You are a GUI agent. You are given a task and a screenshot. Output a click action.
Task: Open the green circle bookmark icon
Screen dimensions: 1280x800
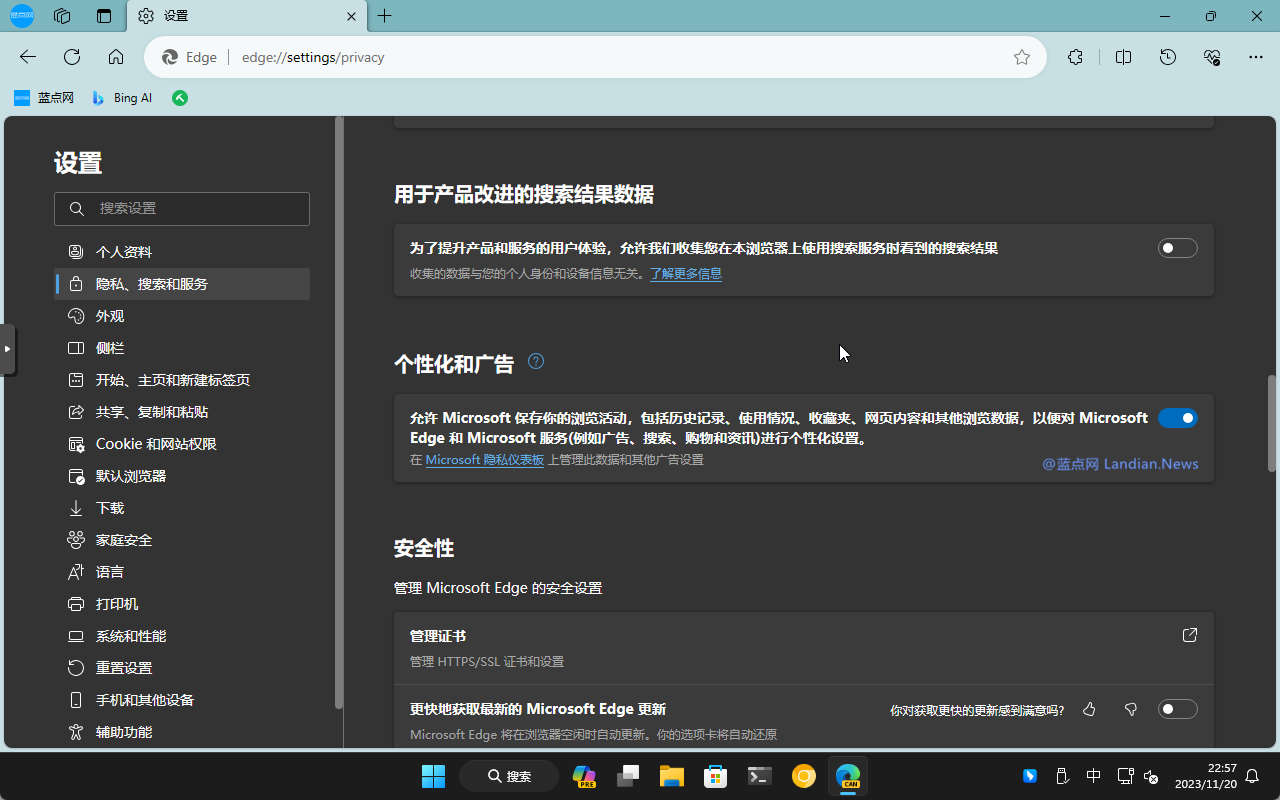tap(180, 98)
